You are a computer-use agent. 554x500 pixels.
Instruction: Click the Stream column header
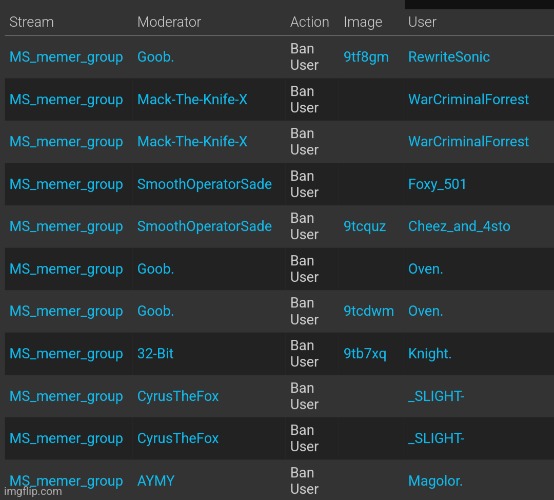point(31,22)
